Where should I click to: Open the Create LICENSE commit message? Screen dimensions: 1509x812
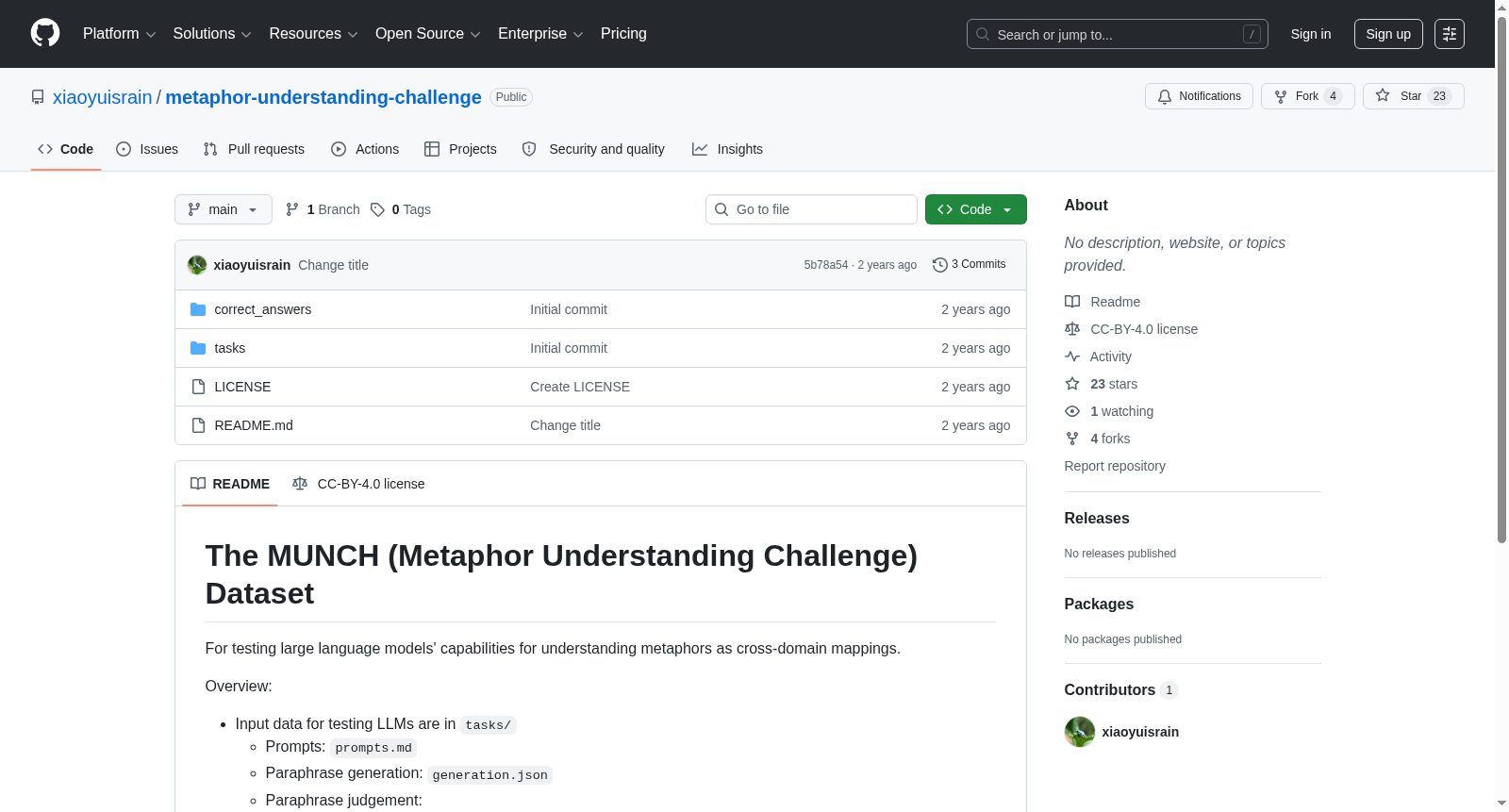pyautogui.click(x=580, y=387)
